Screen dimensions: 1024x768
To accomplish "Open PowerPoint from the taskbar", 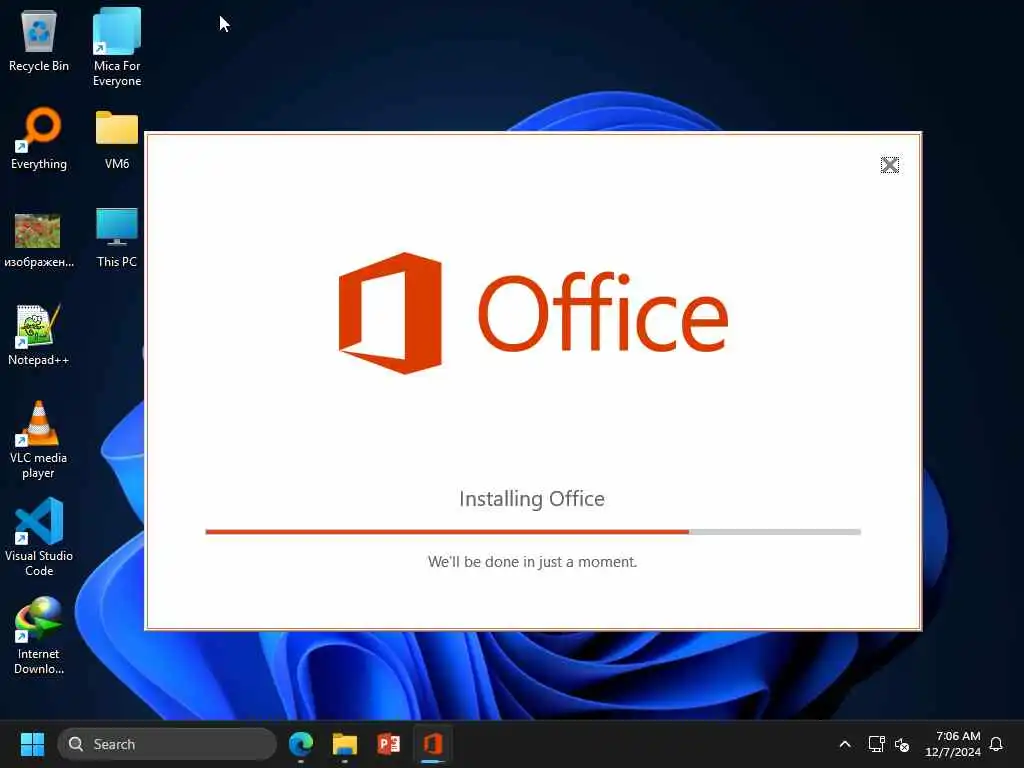I will [x=389, y=744].
